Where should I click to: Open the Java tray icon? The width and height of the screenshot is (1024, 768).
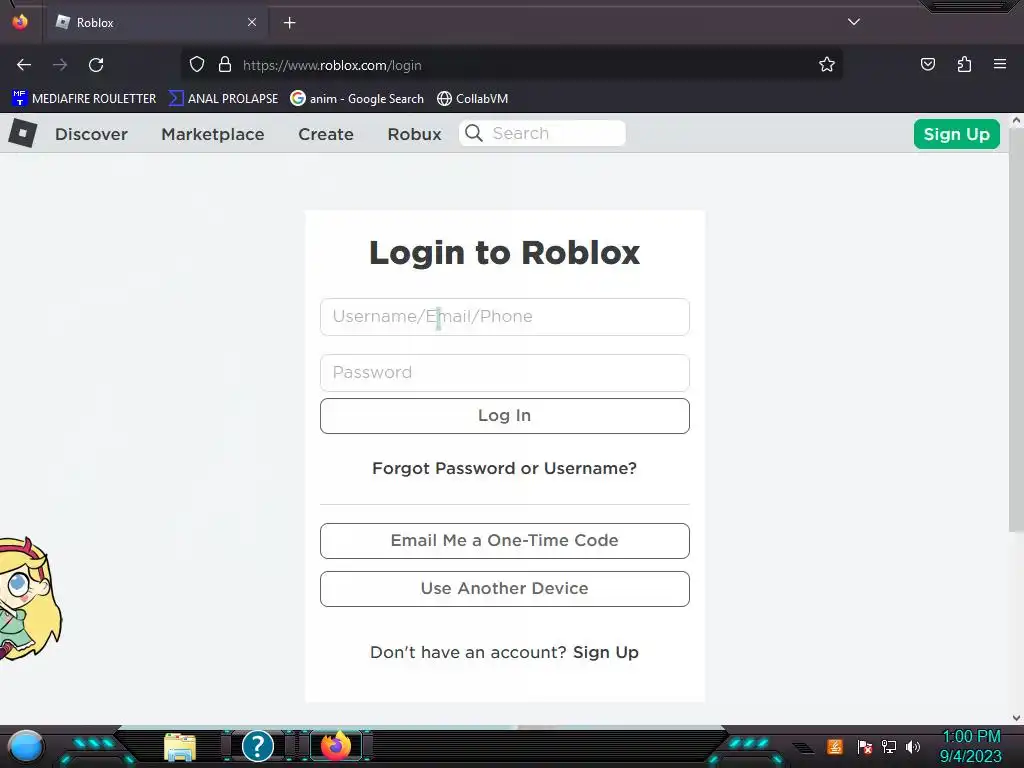(835, 746)
